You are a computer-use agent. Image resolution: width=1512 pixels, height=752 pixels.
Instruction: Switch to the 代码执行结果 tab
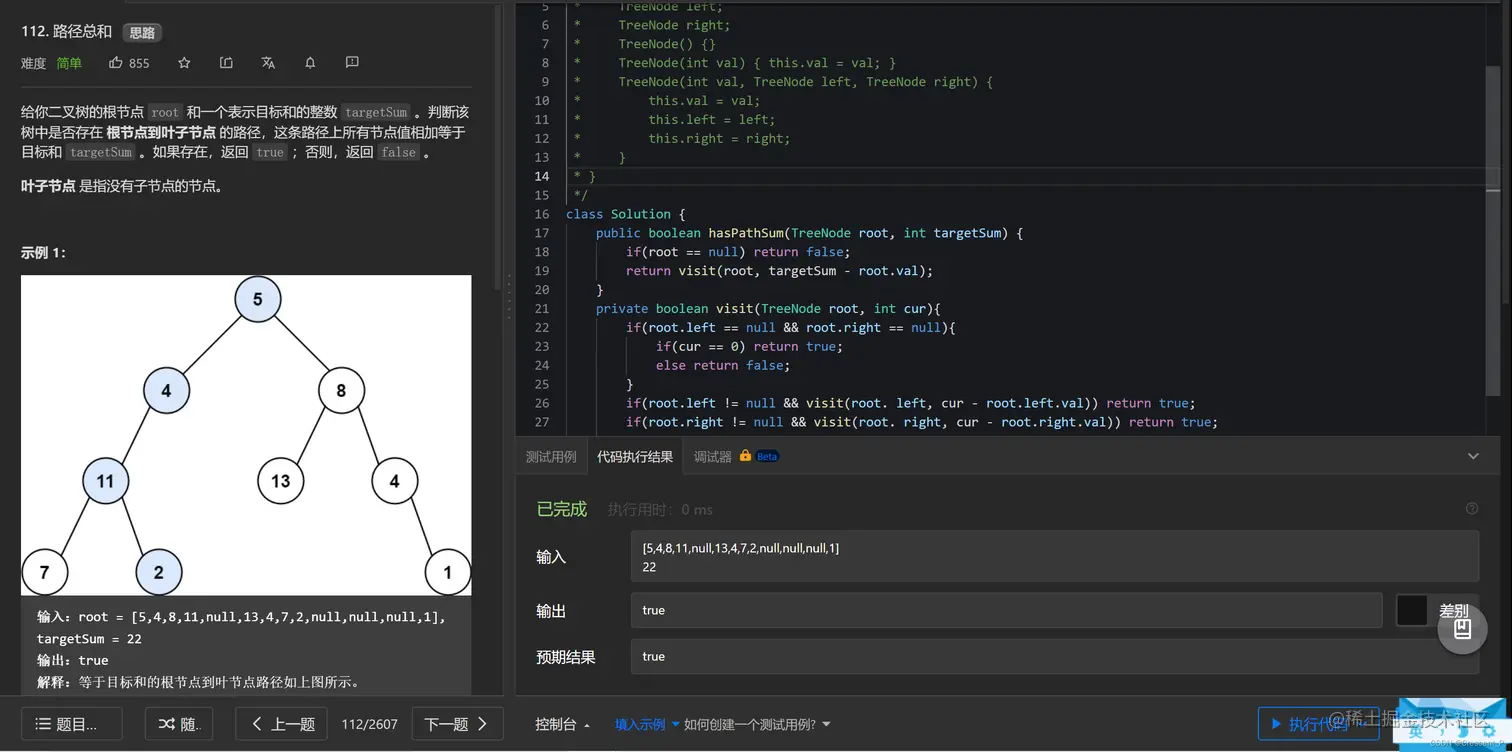click(x=635, y=456)
